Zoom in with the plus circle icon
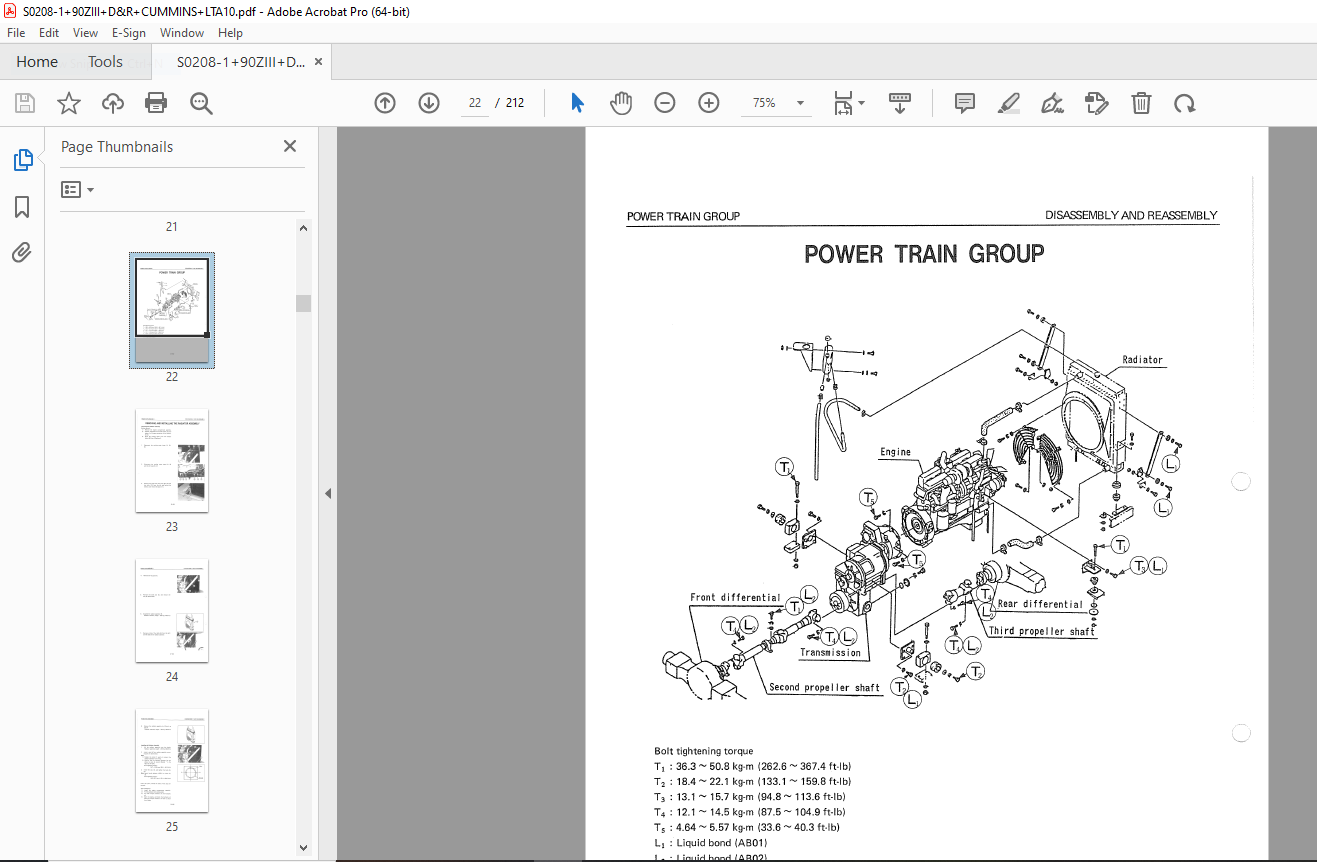 coord(709,103)
